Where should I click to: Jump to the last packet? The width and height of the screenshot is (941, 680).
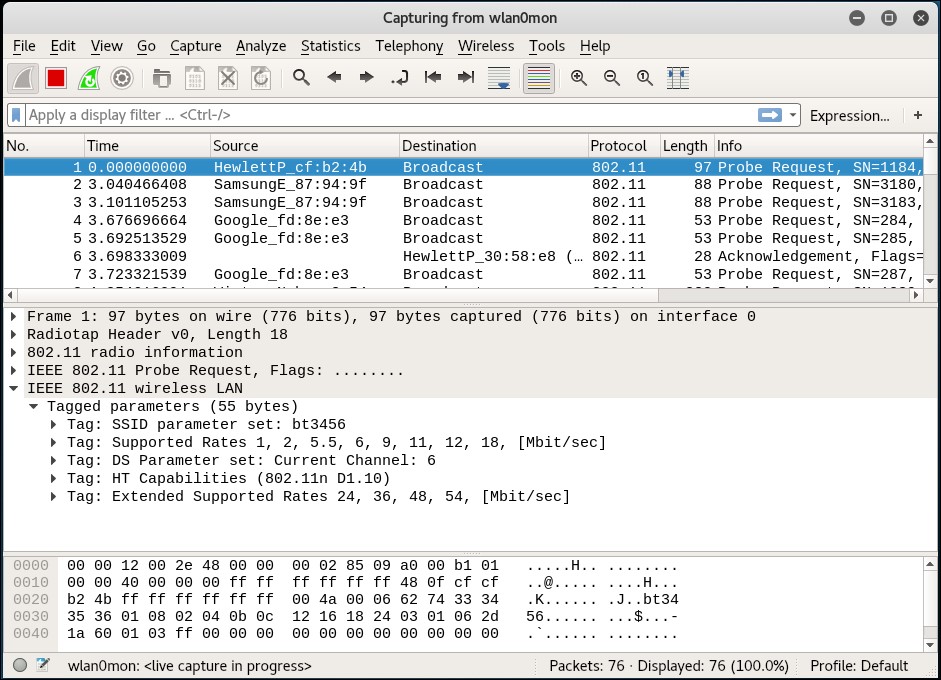click(466, 77)
